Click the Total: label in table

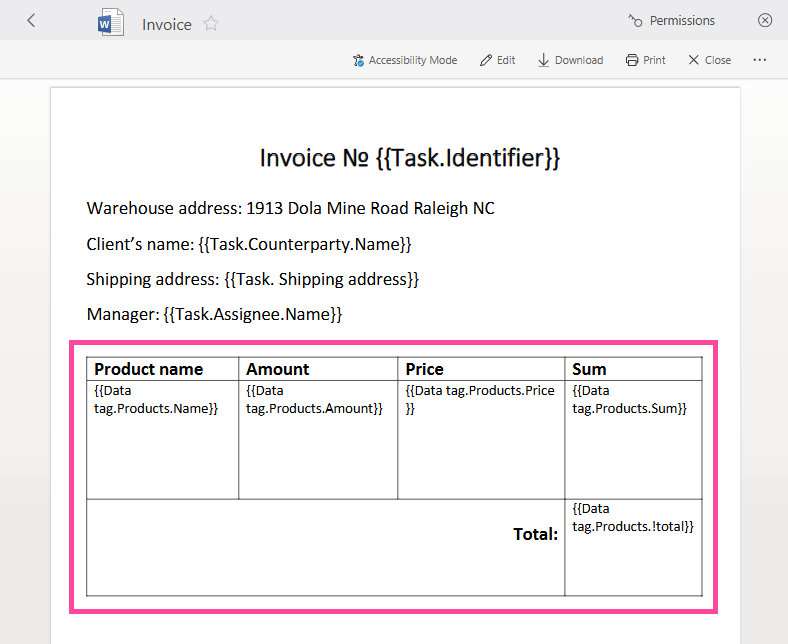click(535, 534)
